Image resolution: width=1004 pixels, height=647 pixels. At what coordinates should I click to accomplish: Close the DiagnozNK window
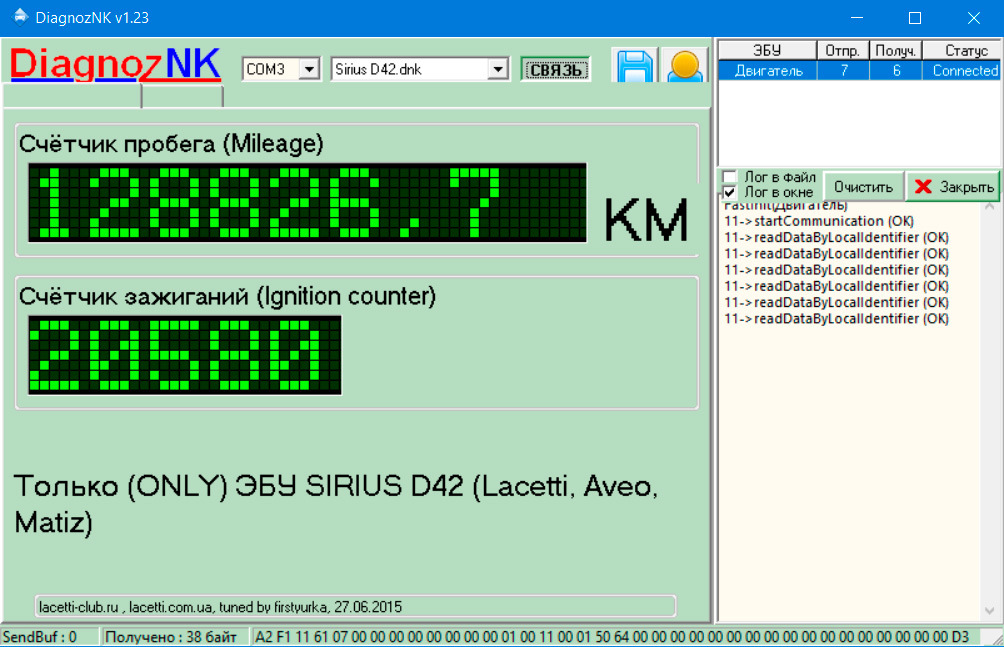(x=973, y=17)
